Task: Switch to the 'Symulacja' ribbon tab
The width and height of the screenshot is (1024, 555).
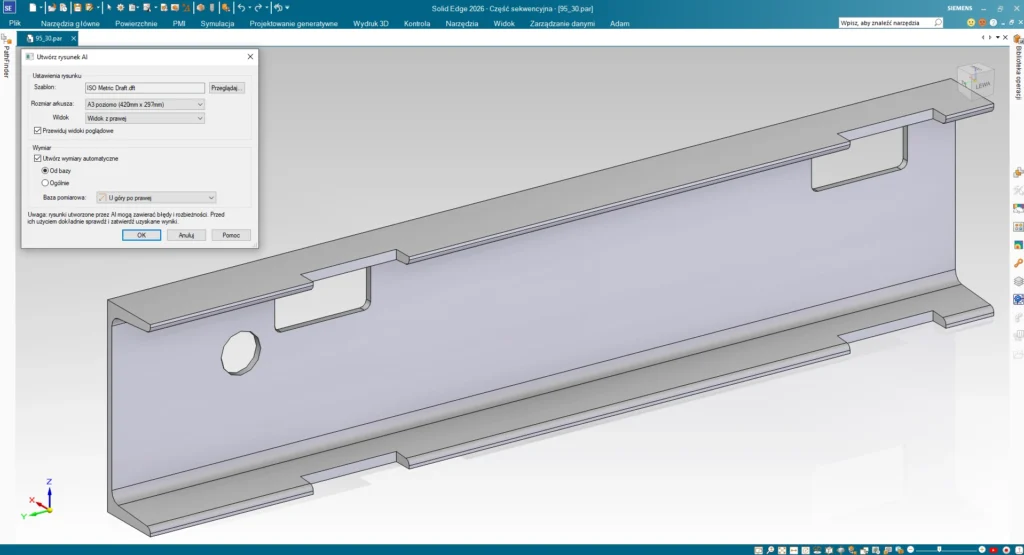Action: [217, 22]
